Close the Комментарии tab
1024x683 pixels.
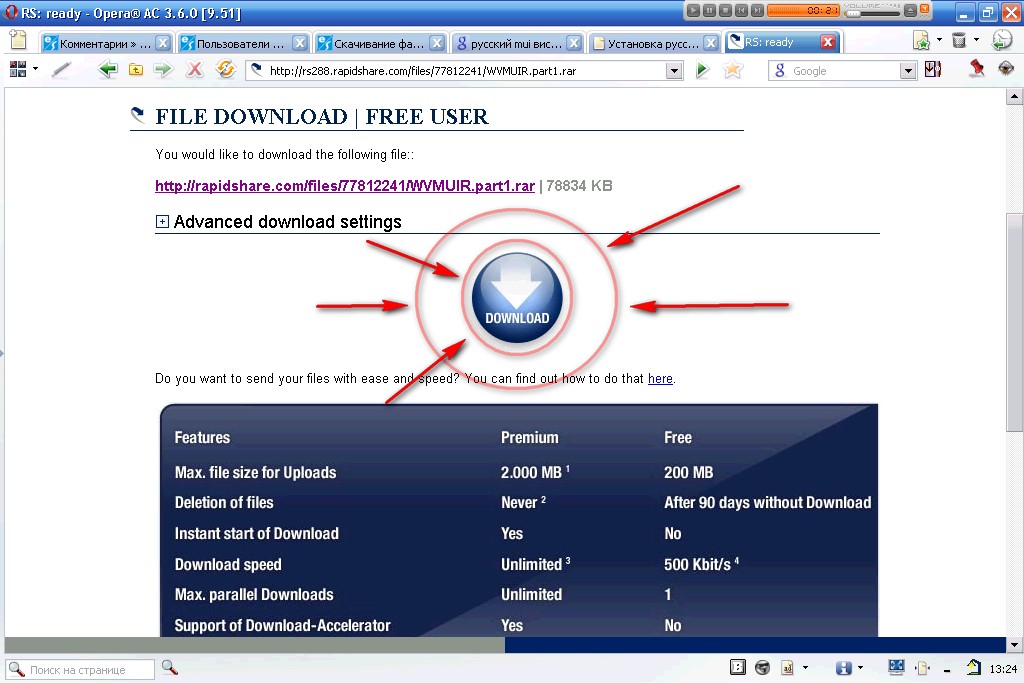coord(163,44)
